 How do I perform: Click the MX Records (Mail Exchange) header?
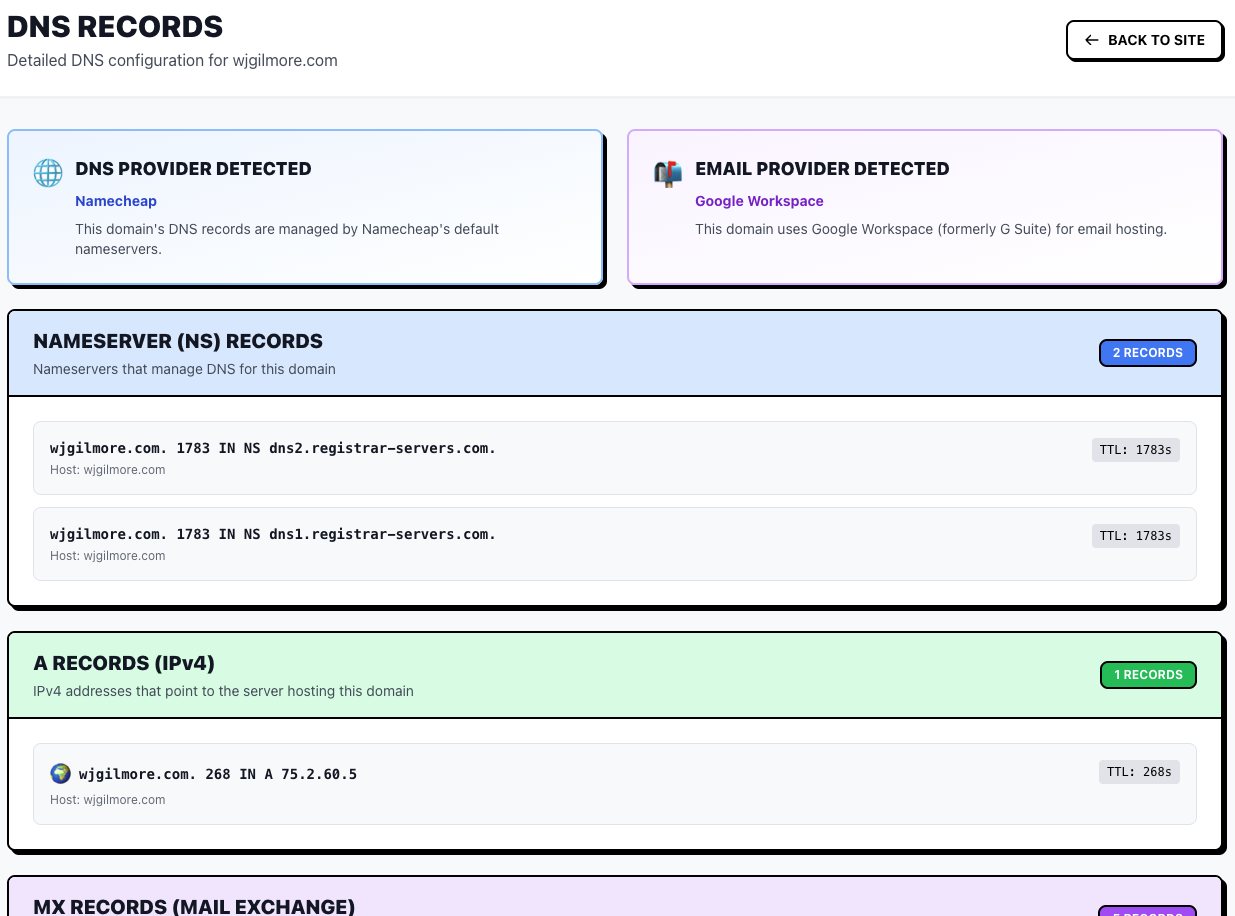click(x=194, y=907)
